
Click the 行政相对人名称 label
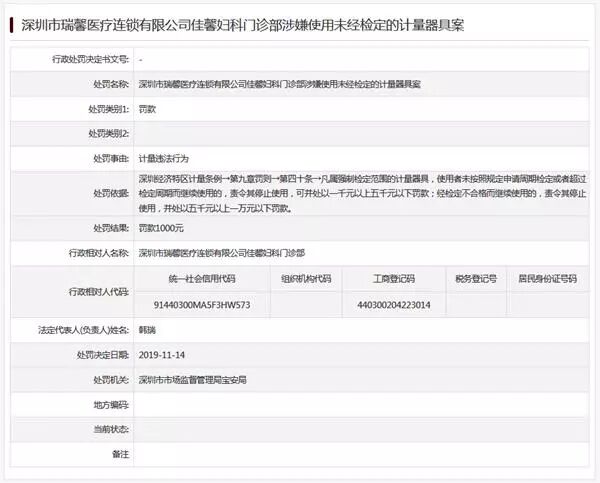[x=99, y=253]
